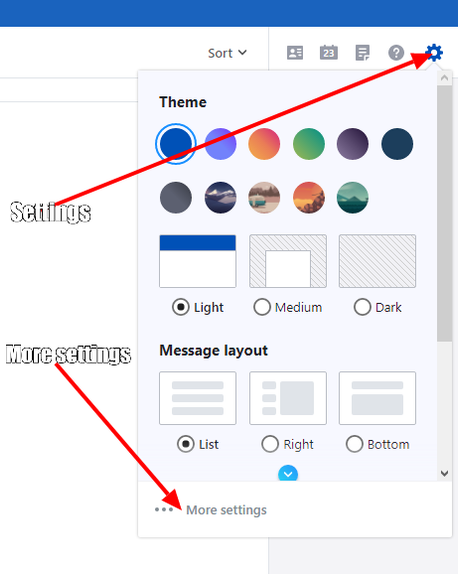Select the Medium theme radio button

pyautogui.click(x=262, y=307)
